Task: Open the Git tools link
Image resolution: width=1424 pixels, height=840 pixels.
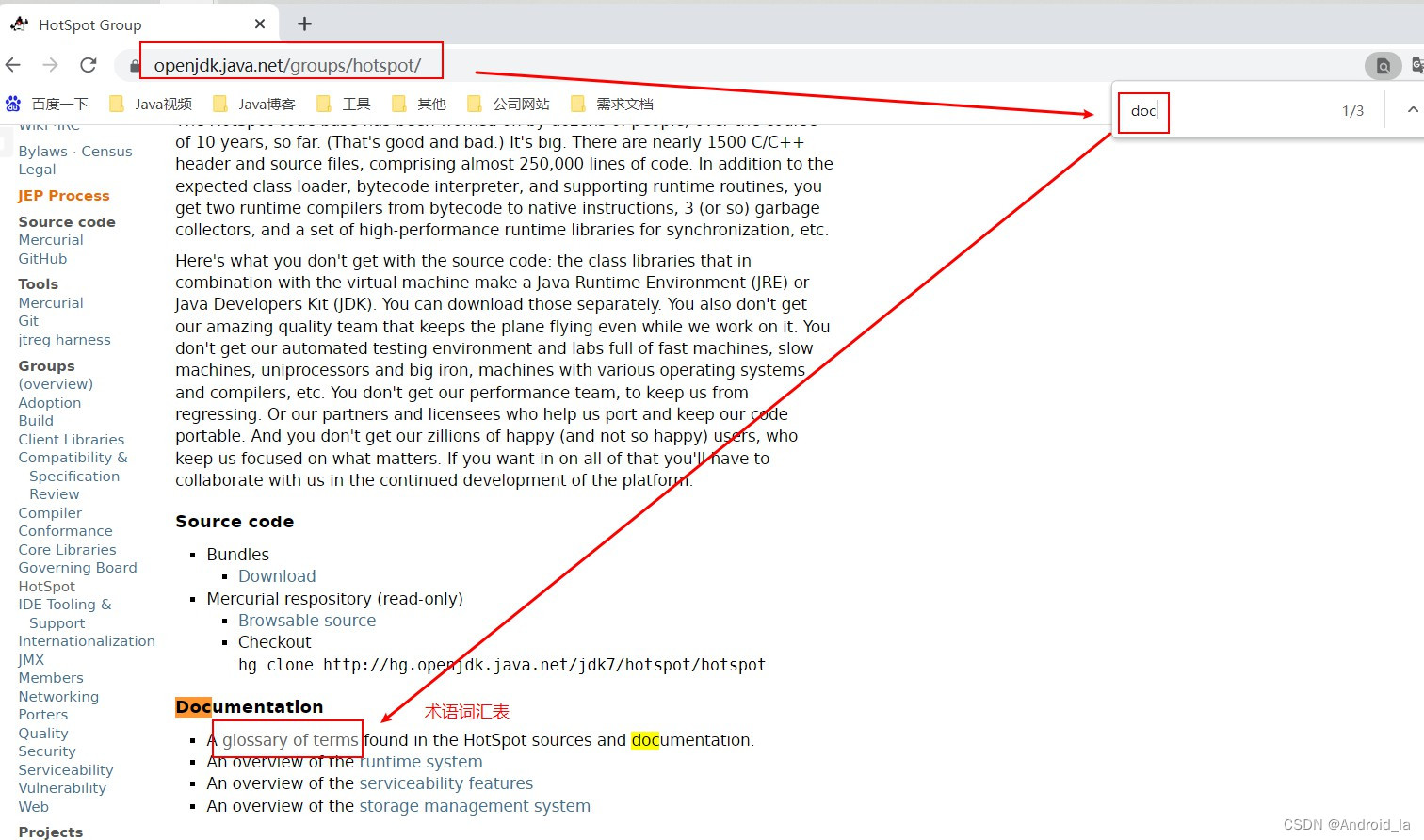Action: 28,321
